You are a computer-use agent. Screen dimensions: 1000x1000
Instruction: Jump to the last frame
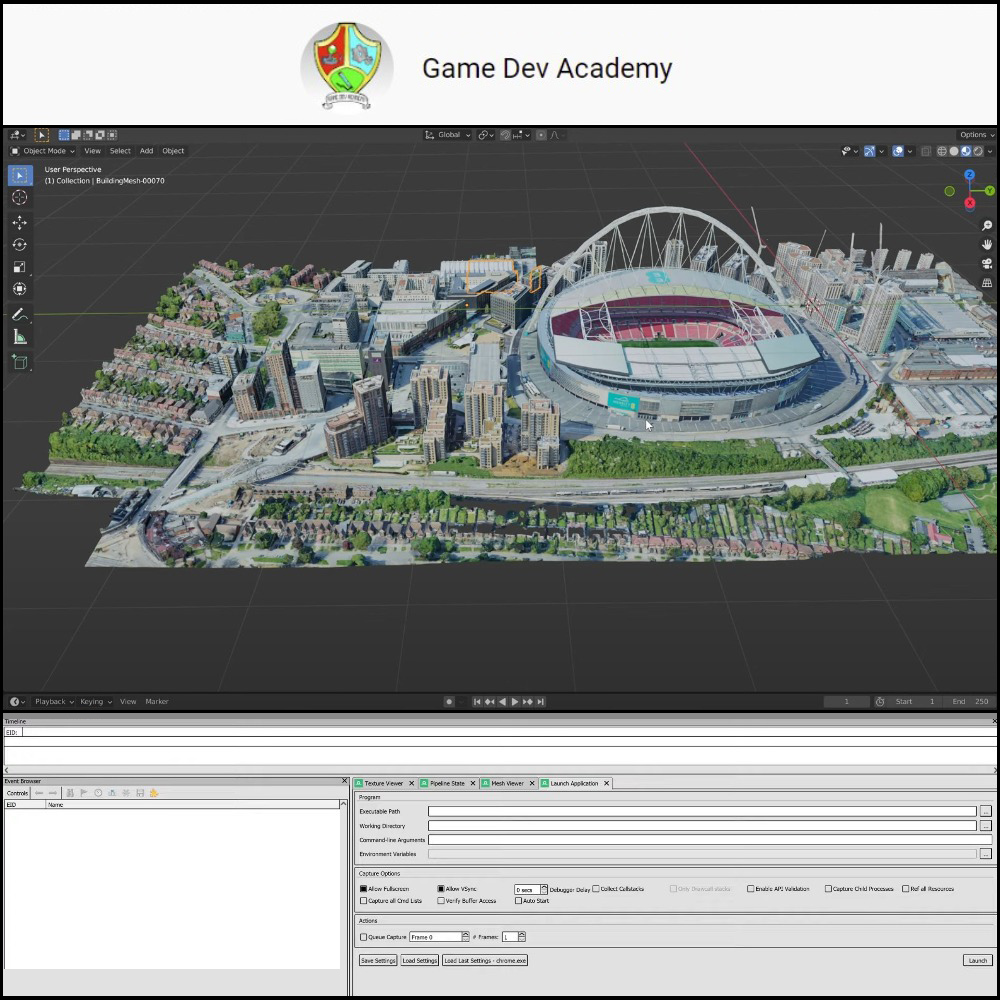540,702
